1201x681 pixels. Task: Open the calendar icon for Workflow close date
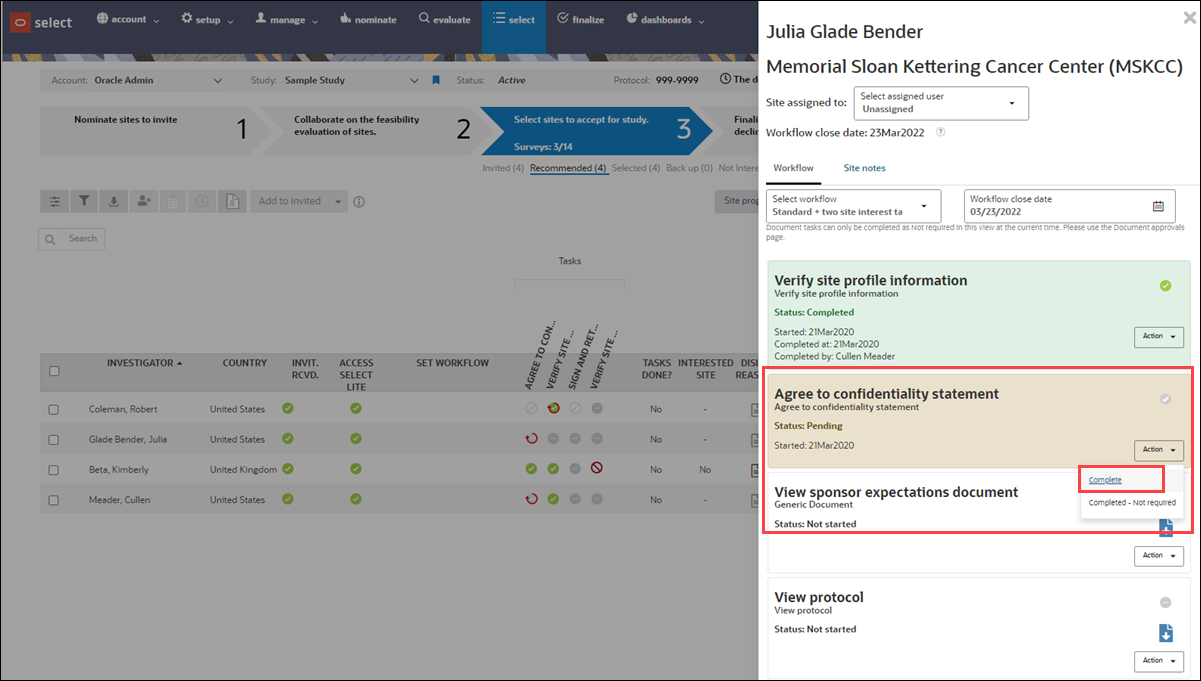[1158, 207]
